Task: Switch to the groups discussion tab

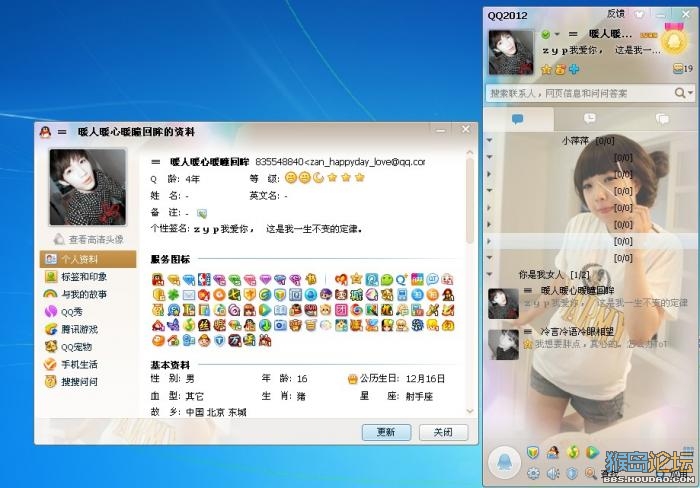Action: [x=662, y=119]
